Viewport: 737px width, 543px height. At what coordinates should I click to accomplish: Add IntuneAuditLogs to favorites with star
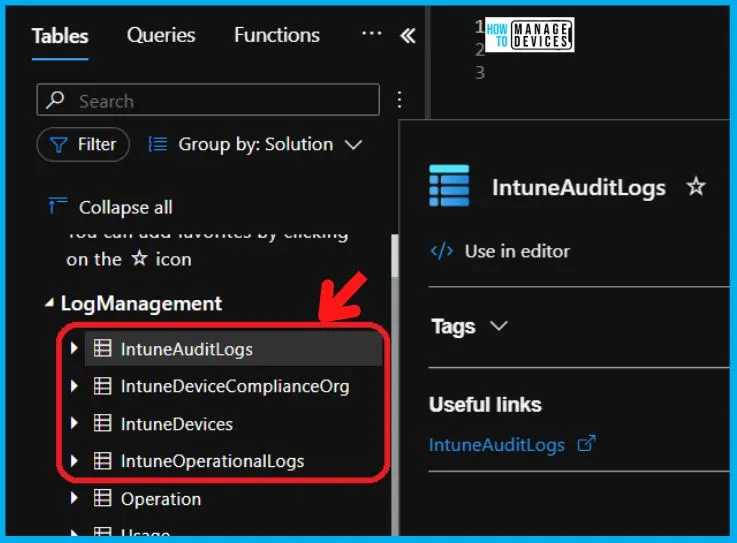(696, 187)
